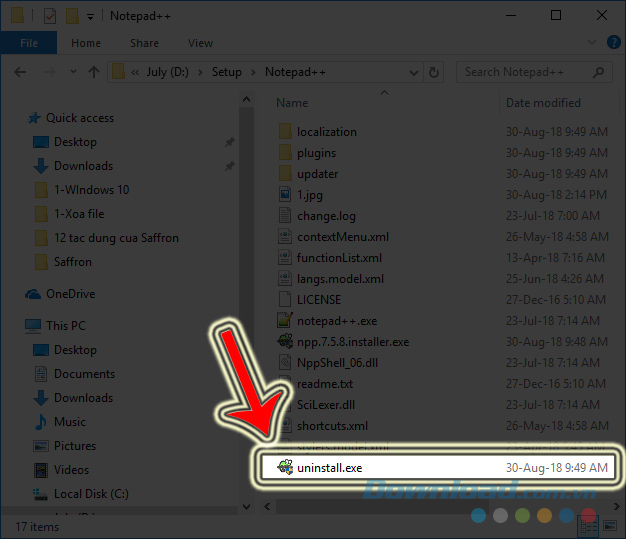Switch to details view layout
This screenshot has height=539, width=626.
(588, 526)
